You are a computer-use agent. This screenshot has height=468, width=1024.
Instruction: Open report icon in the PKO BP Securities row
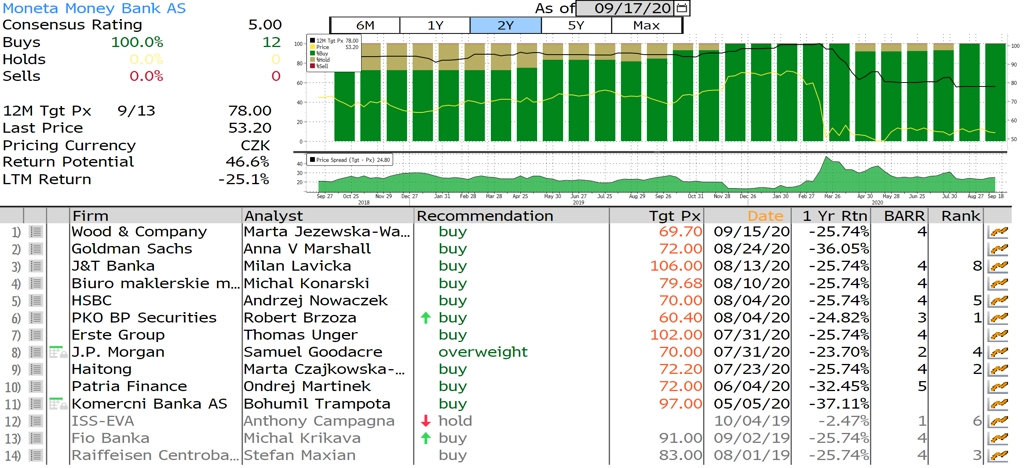[x=36, y=318]
